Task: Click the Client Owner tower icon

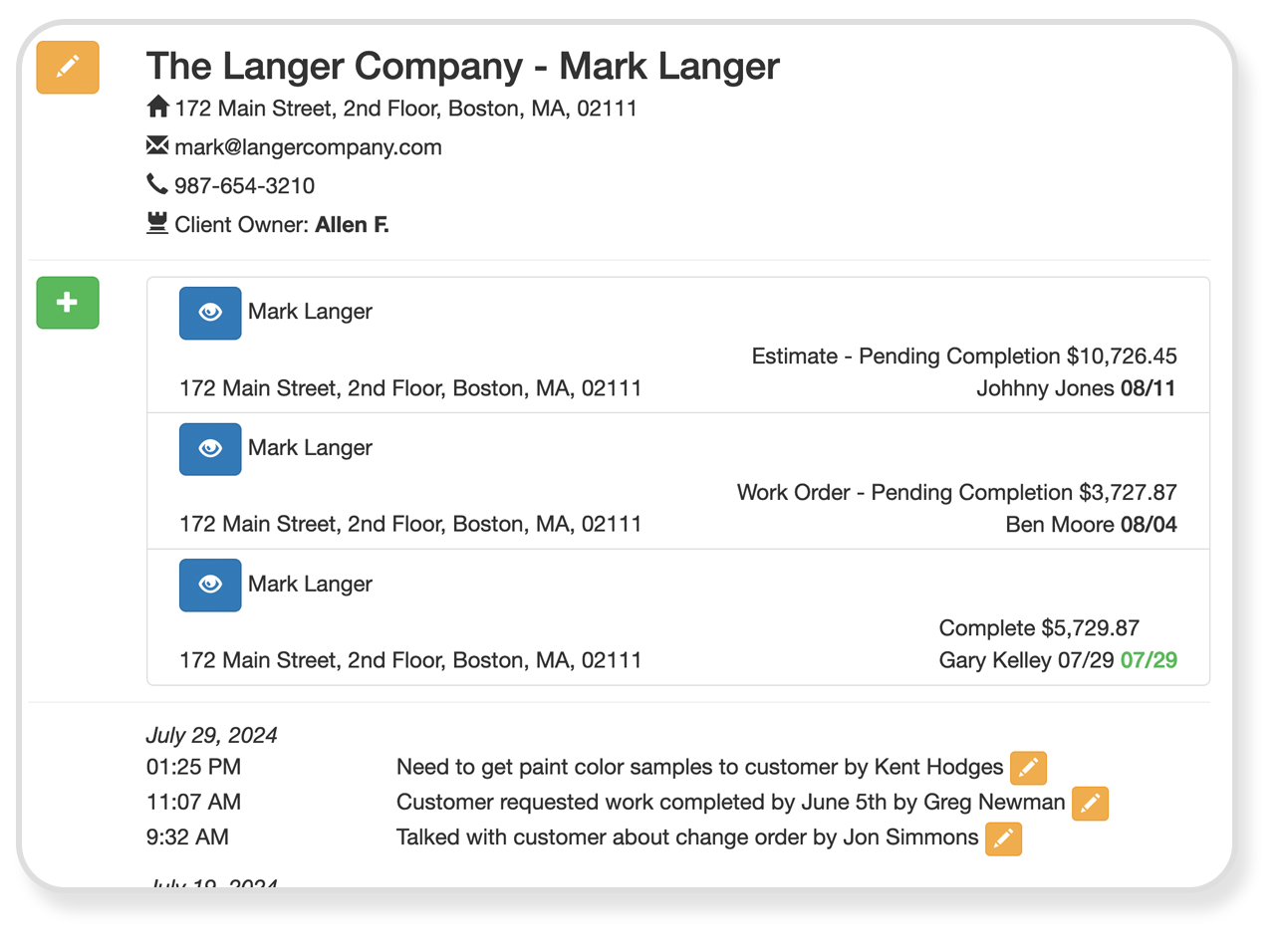Action: coord(157,223)
